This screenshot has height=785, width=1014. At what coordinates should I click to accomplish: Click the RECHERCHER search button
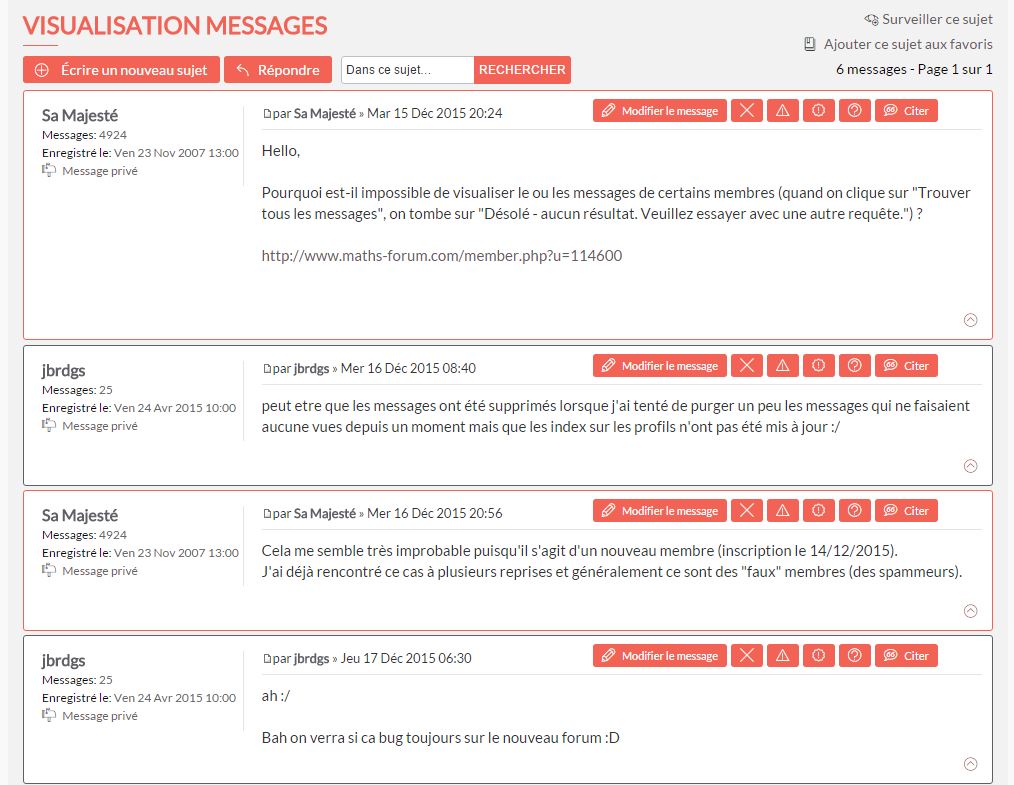(x=522, y=70)
